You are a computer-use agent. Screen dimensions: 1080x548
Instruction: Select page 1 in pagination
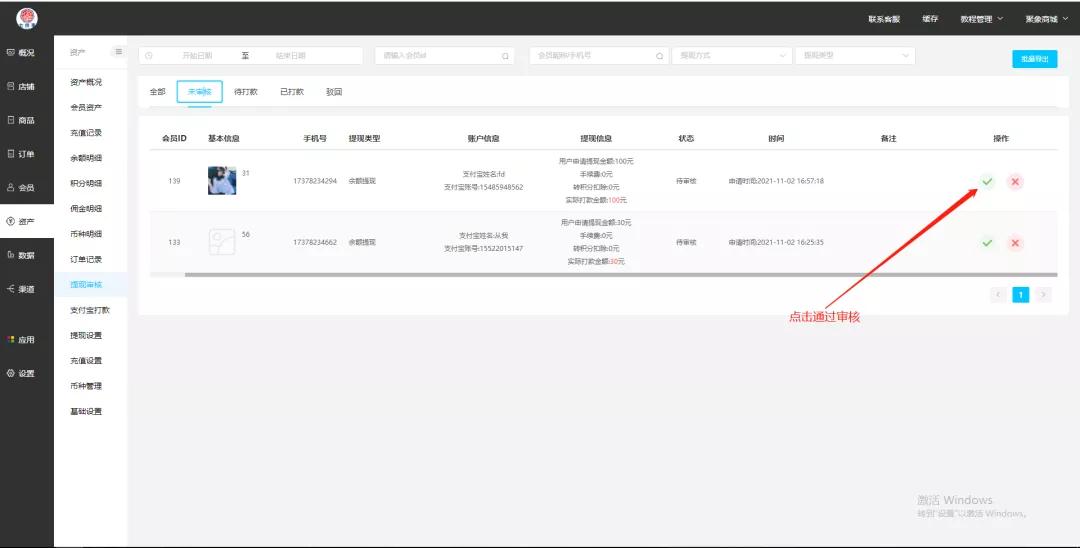point(1021,295)
